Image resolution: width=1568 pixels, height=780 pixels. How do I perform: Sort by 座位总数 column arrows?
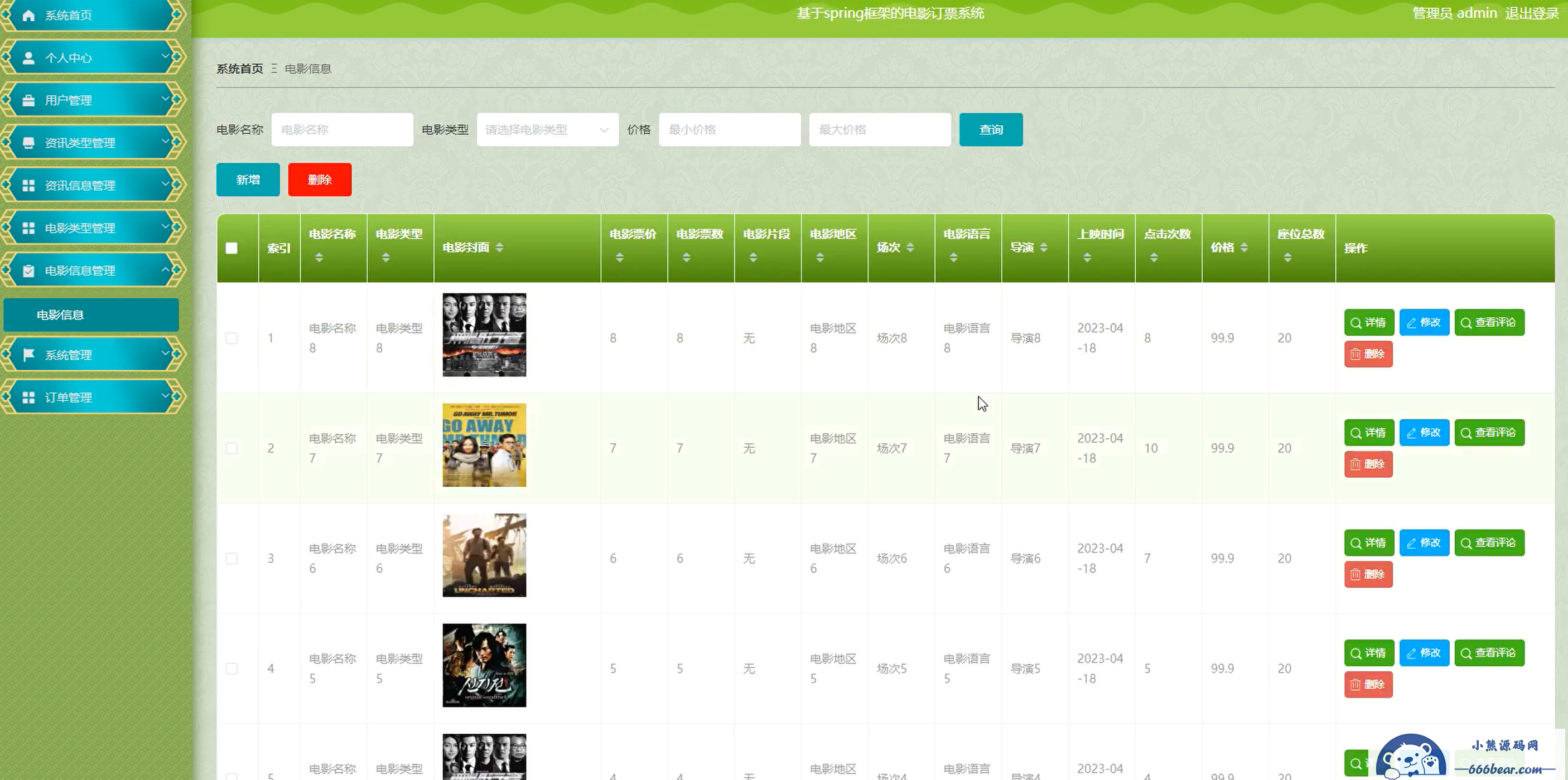[x=1287, y=258]
